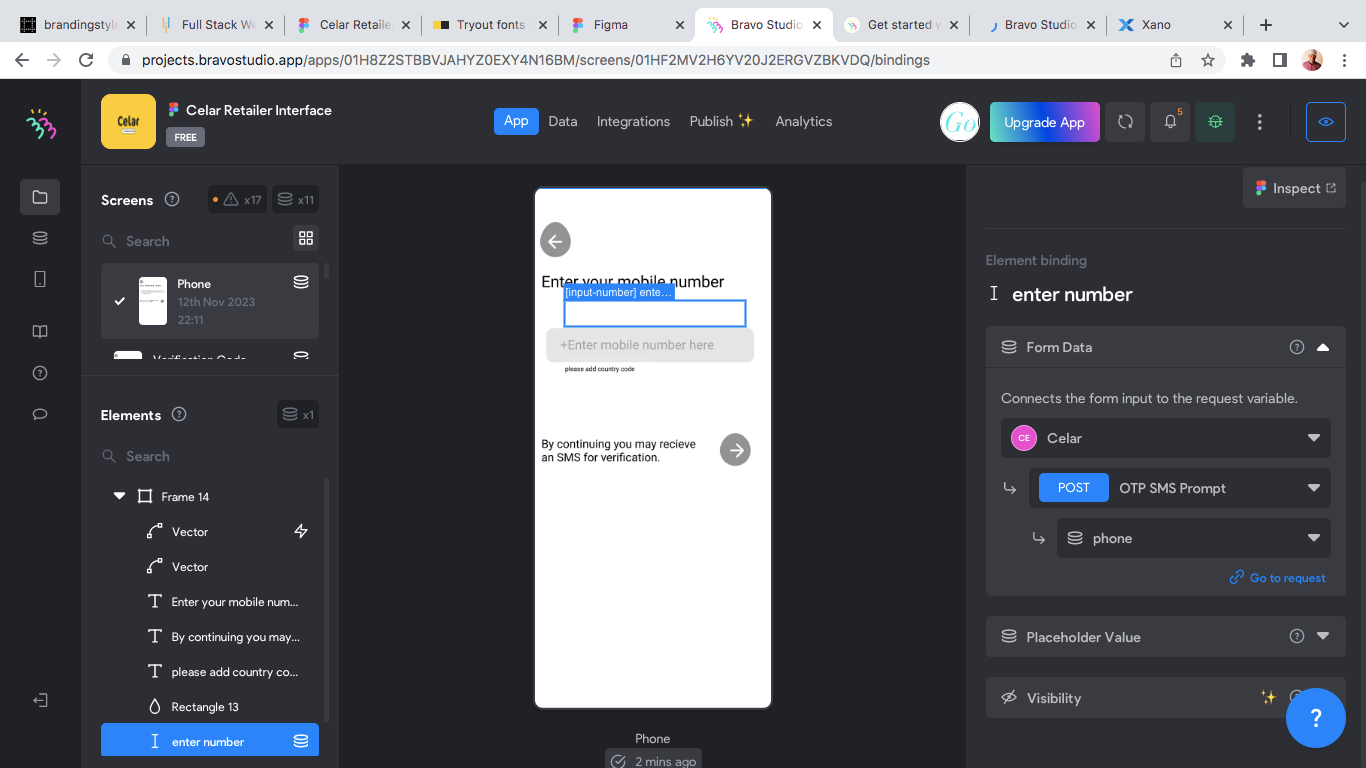Open the blue help question button

coord(1316,717)
